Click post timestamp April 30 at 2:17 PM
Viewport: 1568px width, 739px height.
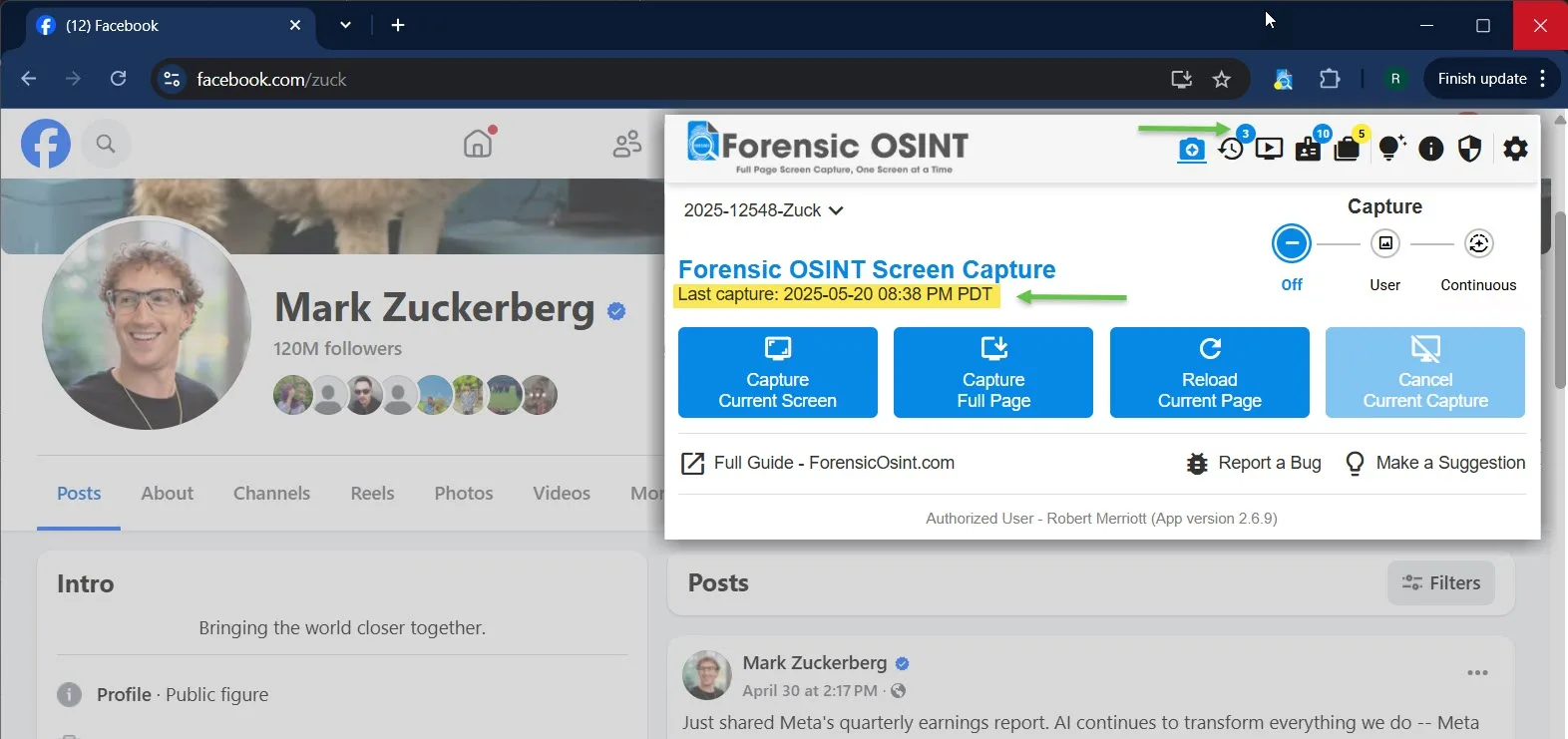point(810,690)
